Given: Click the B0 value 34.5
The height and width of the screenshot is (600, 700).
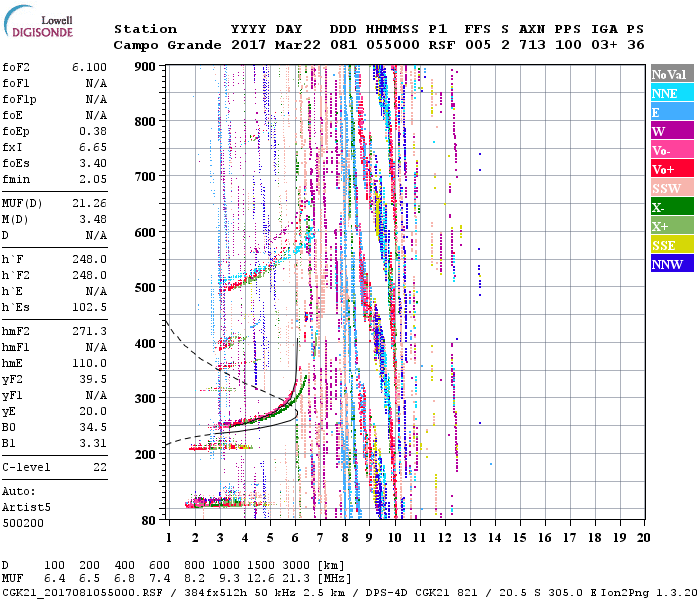Looking at the screenshot, I should click(93, 427).
